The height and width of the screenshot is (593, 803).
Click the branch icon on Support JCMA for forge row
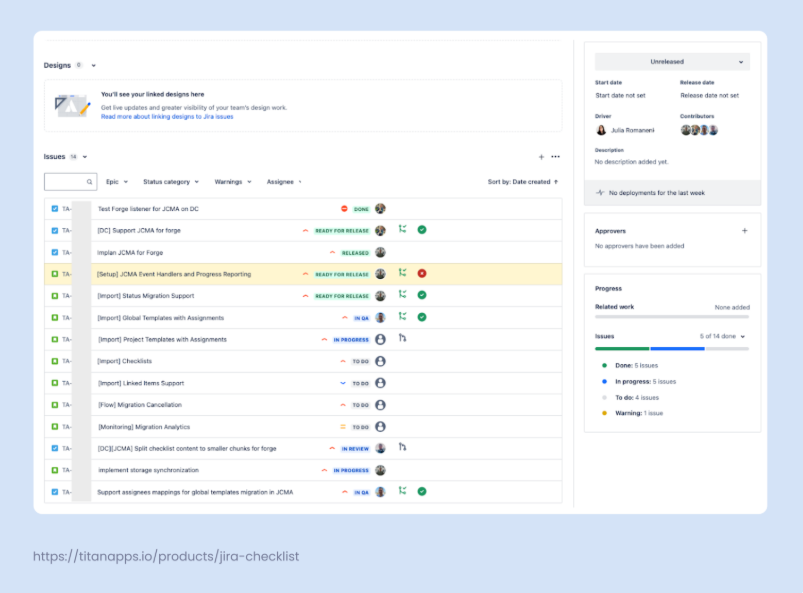pos(402,229)
